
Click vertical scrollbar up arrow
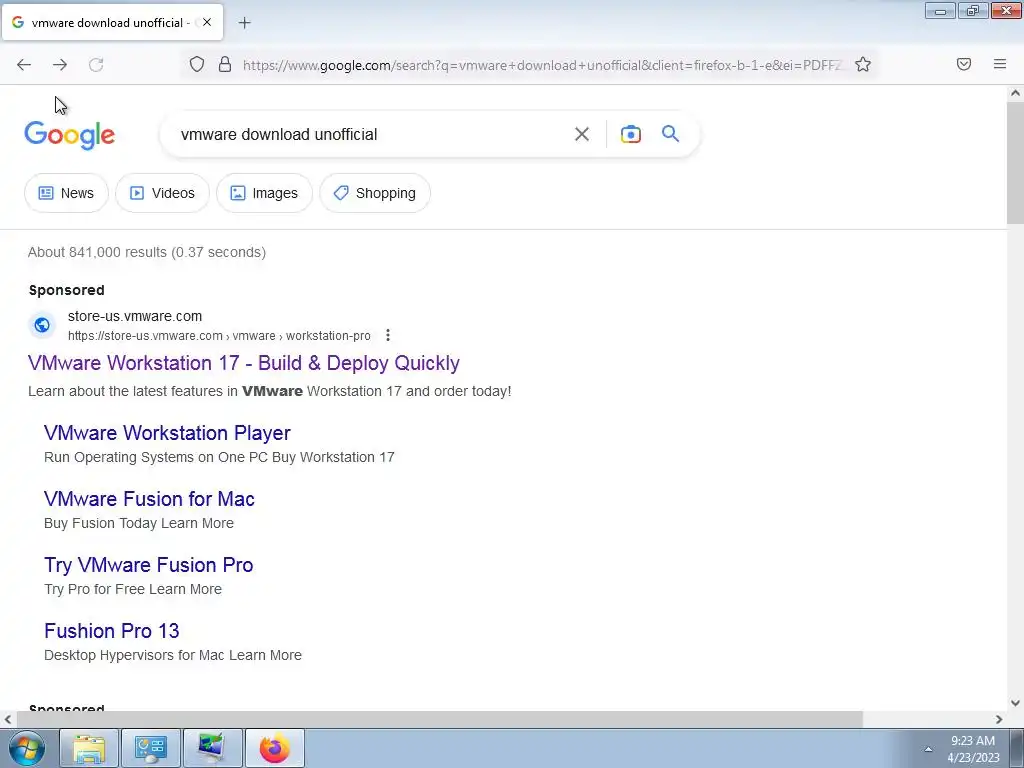[x=1015, y=93]
